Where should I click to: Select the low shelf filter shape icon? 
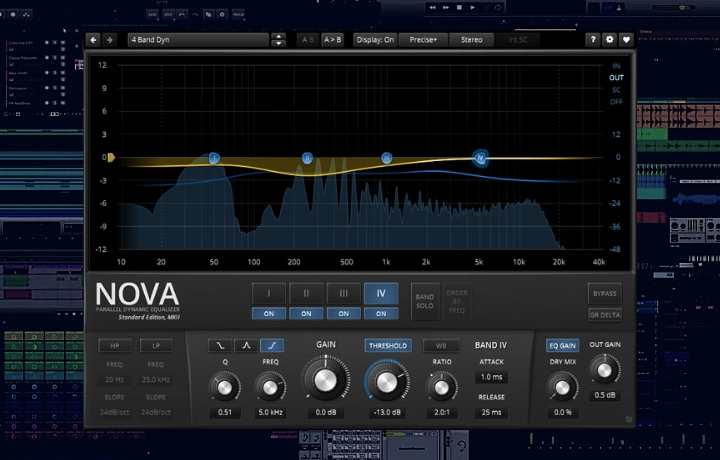click(x=220, y=345)
